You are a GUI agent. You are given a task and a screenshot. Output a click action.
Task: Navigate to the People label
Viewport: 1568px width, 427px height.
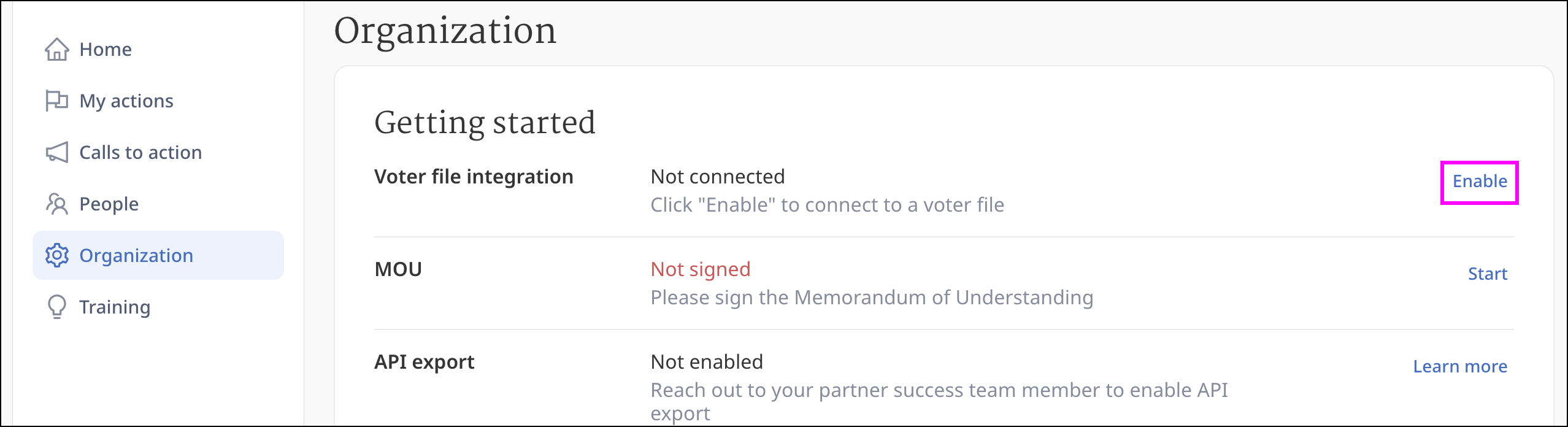click(x=109, y=204)
